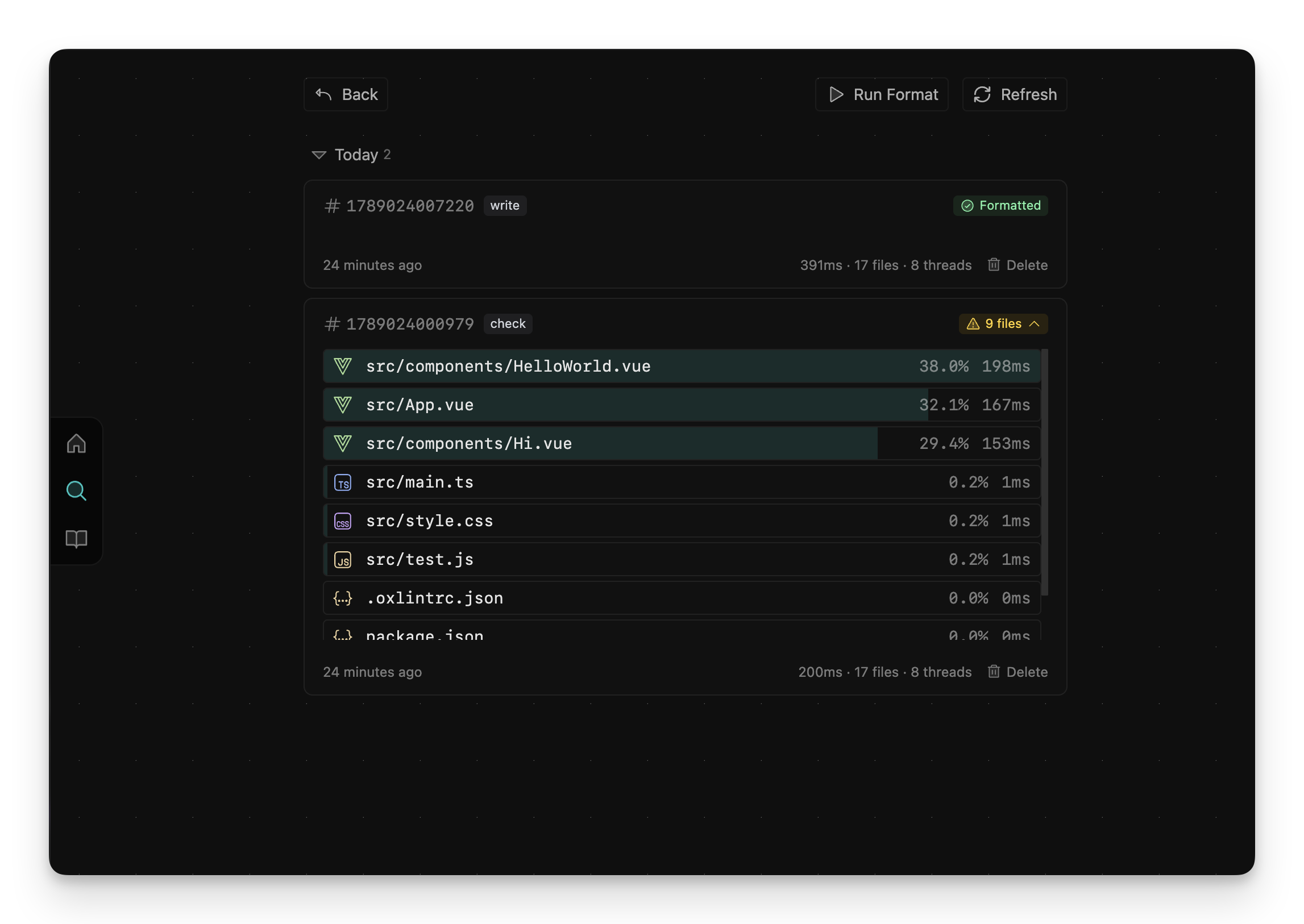The width and height of the screenshot is (1304, 924).
Task: Click the hash icon of run 1789024007220
Action: (333, 205)
